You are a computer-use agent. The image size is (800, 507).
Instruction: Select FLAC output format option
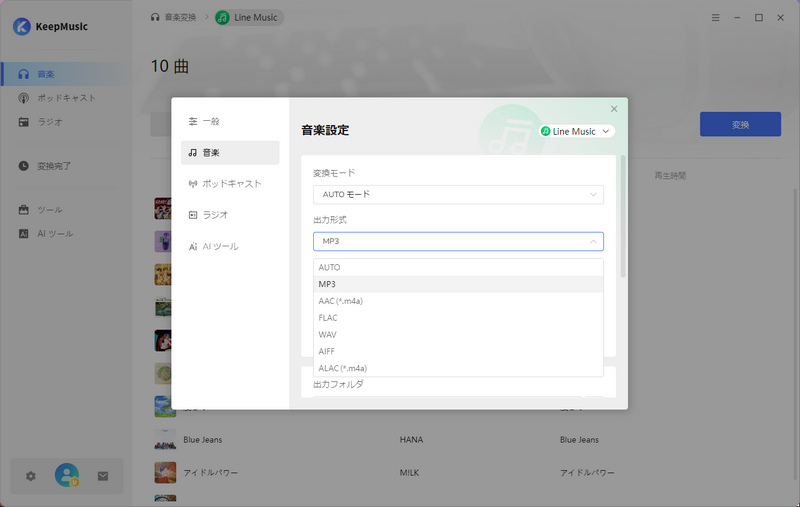[x=458, y=318]
